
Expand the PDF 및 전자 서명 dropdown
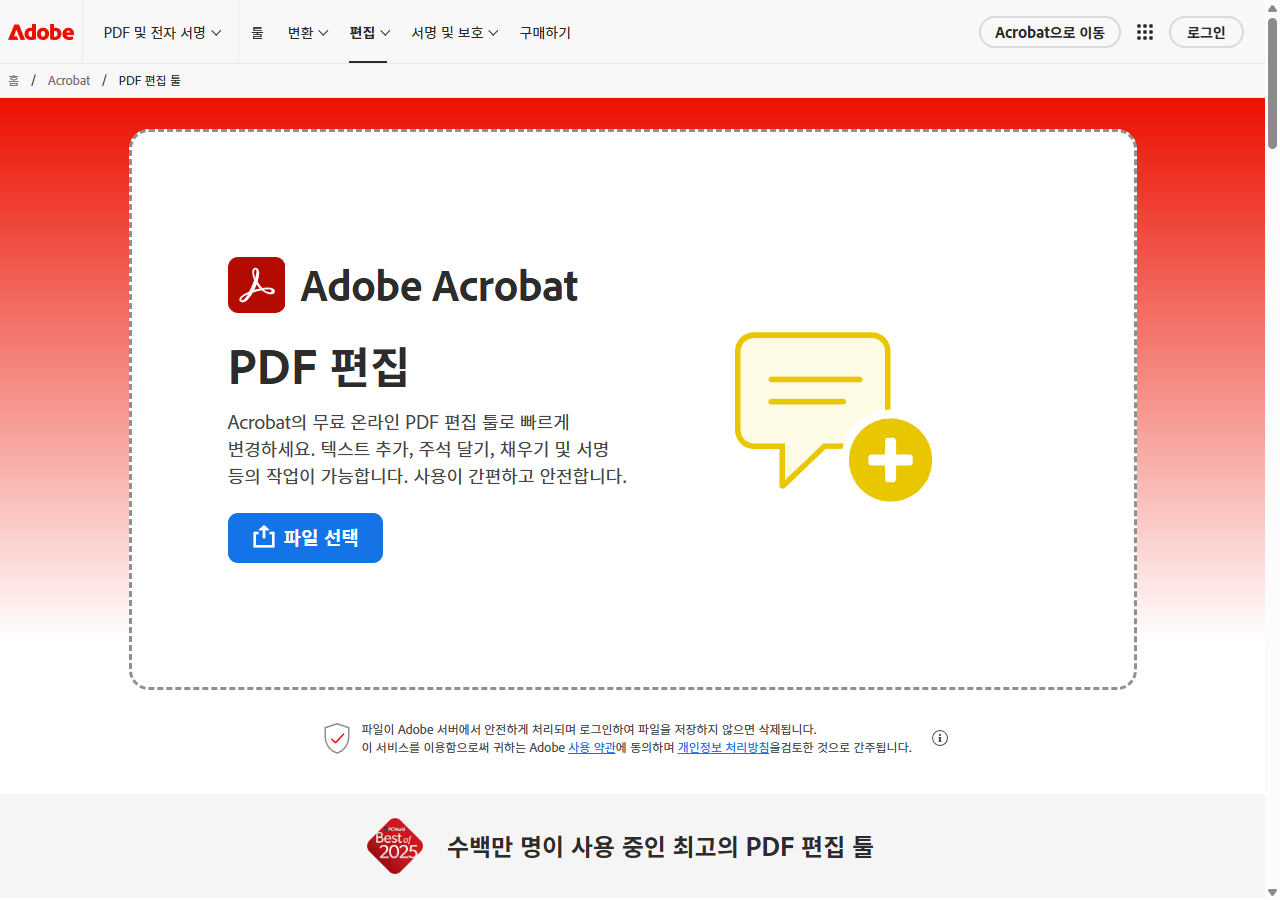click(161, 31)
